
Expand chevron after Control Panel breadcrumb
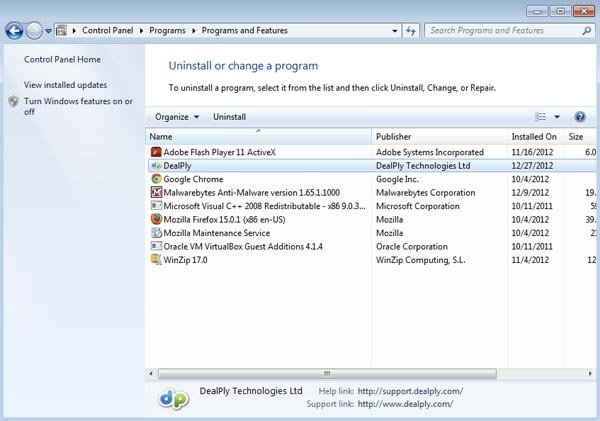click(141, 31)
